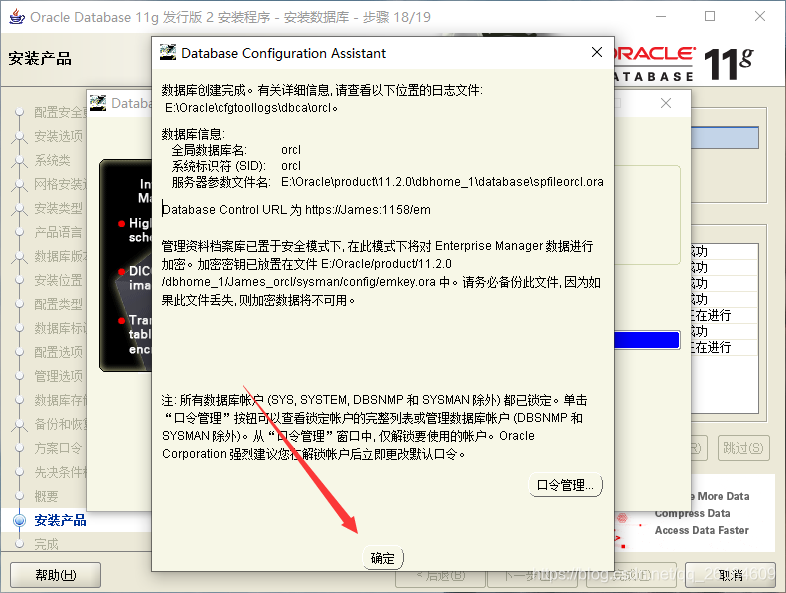Screen dimensions: 786x593
Task: Click the Oracle 11g logo banner
Action: click(x=684, y=64)
